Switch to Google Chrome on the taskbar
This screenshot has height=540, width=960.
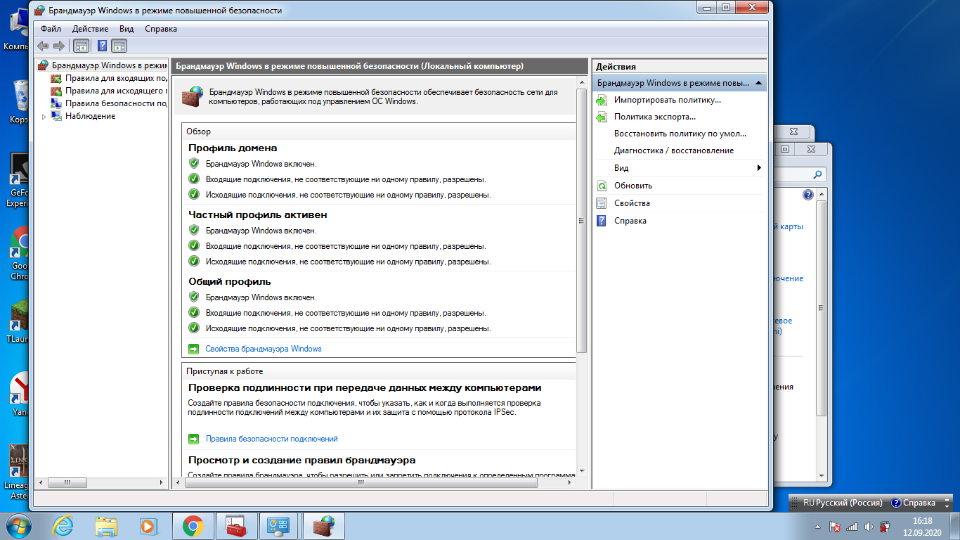pyautogui.click(x=193, y=526)
